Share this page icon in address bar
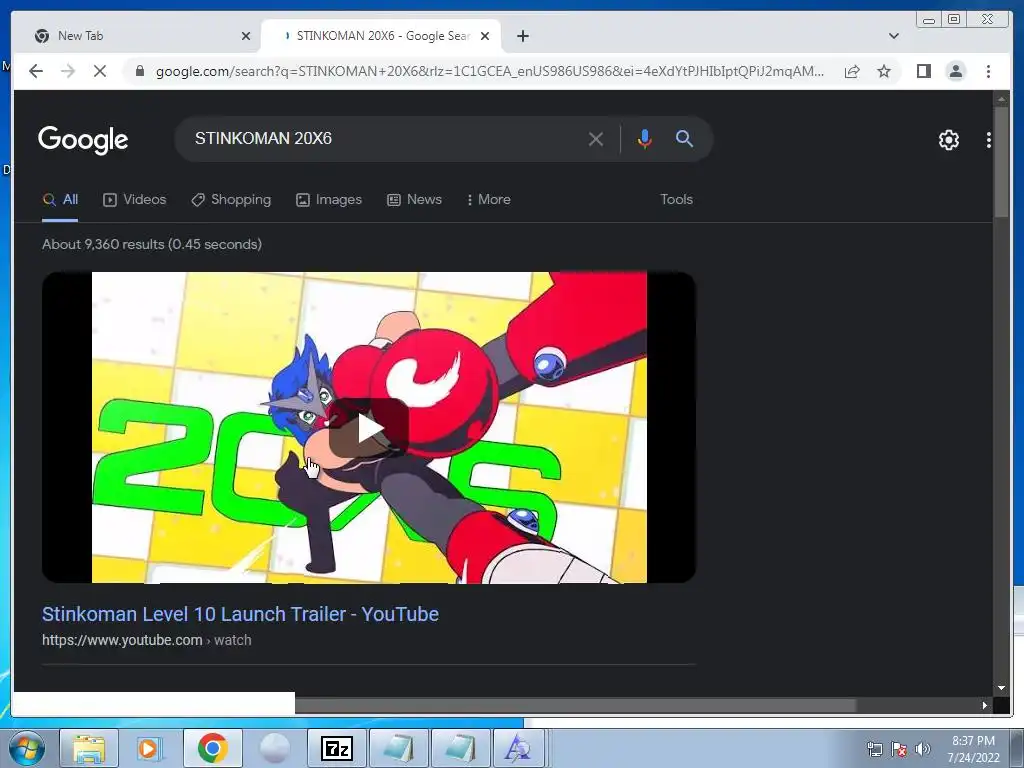Screen dimensions: 1024x768 (852, 71)
